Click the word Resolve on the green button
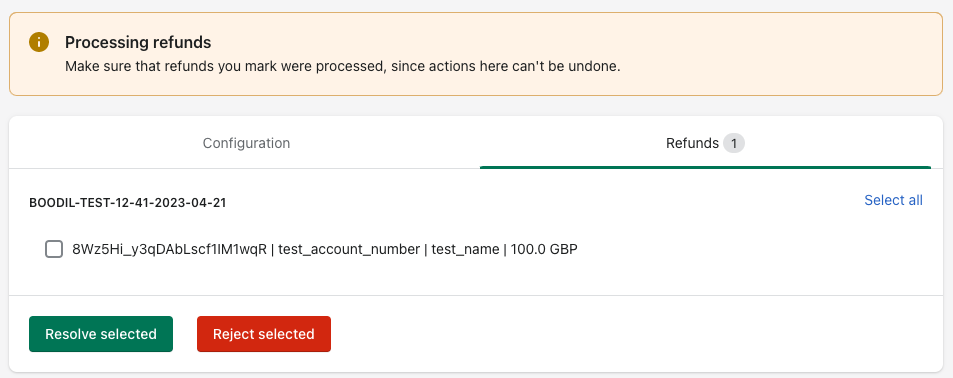953x378 pixels. (69, 334)
